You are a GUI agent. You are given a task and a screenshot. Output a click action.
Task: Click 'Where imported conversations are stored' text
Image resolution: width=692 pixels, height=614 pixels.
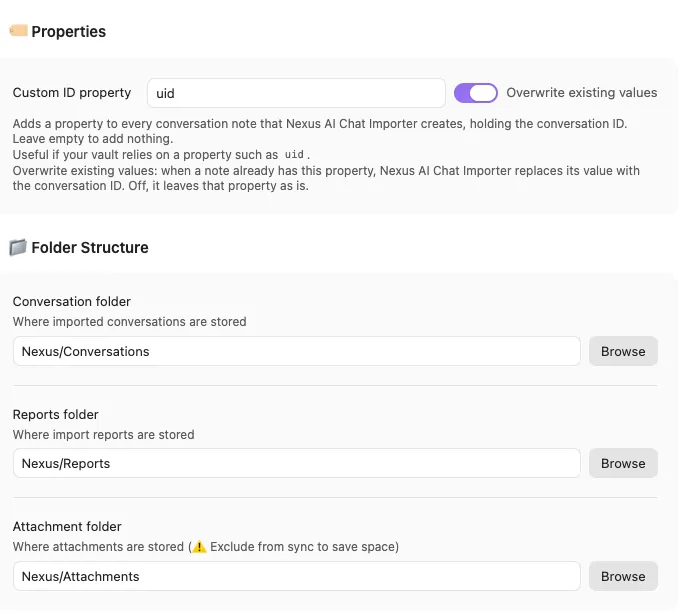(129, 322)
